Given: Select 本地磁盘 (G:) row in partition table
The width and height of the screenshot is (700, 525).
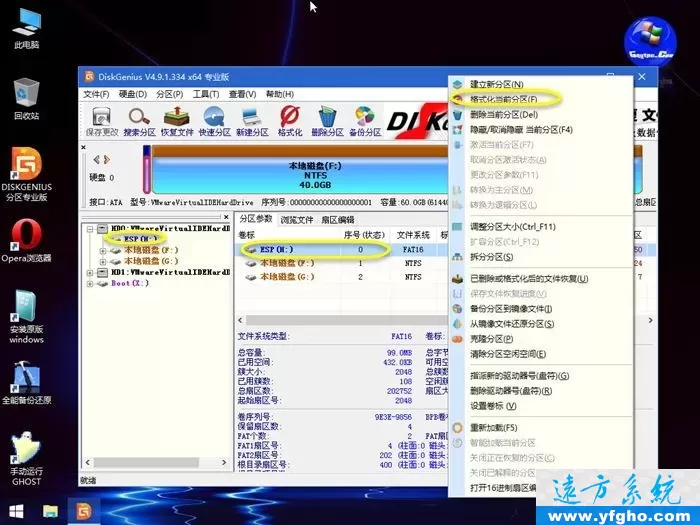Looking at the screenshot, I should [x=342, y=277].
